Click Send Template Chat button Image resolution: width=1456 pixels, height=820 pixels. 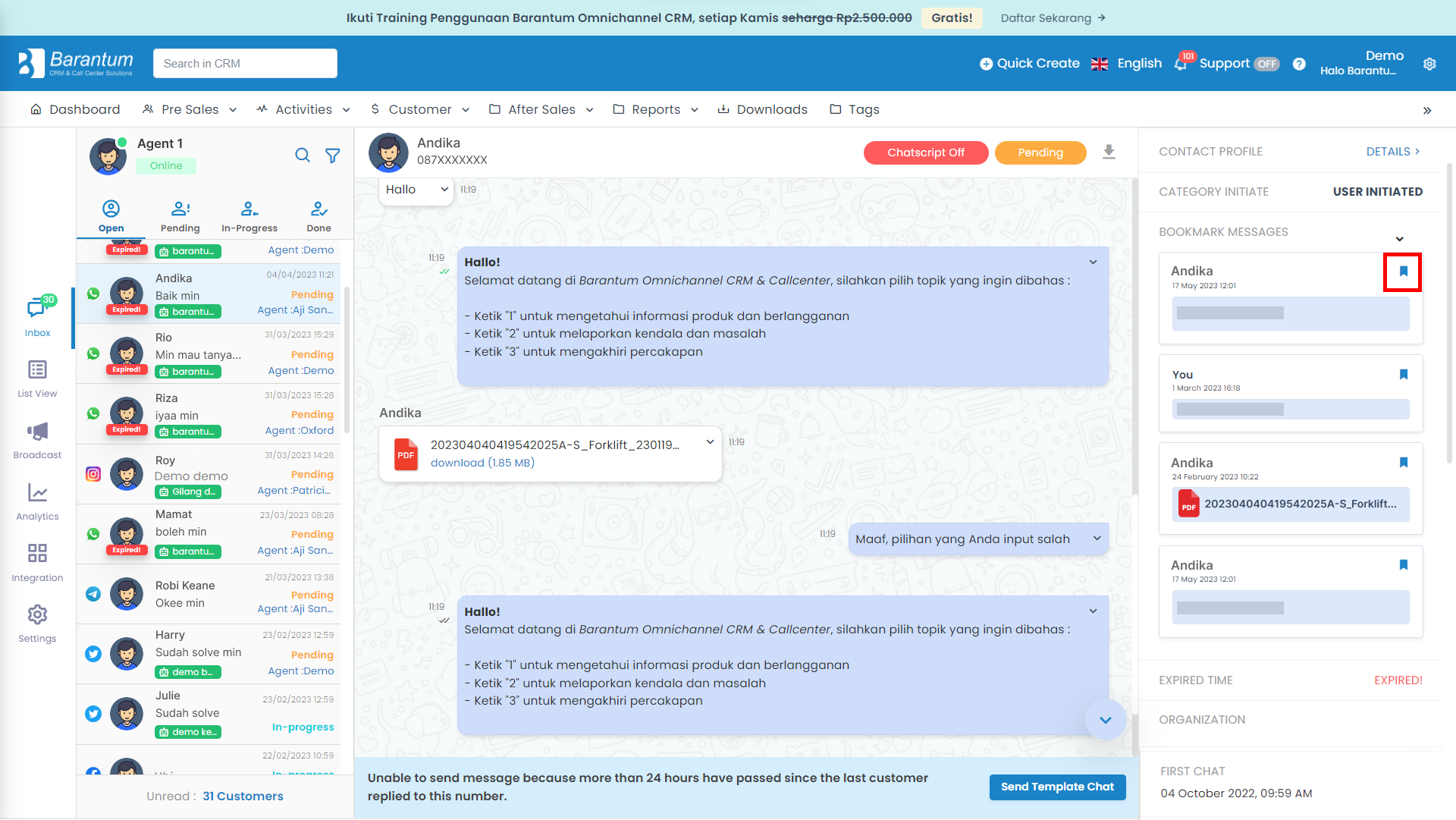[x=1057, y=787]
